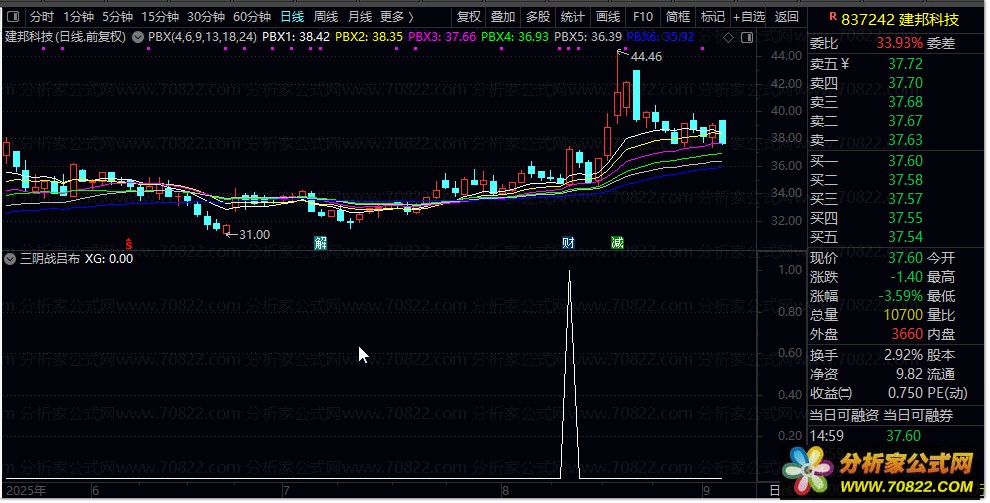Select the 周线 weekly period tab
The height and width of the screenshot is (503, 990).
click(326, 16)
